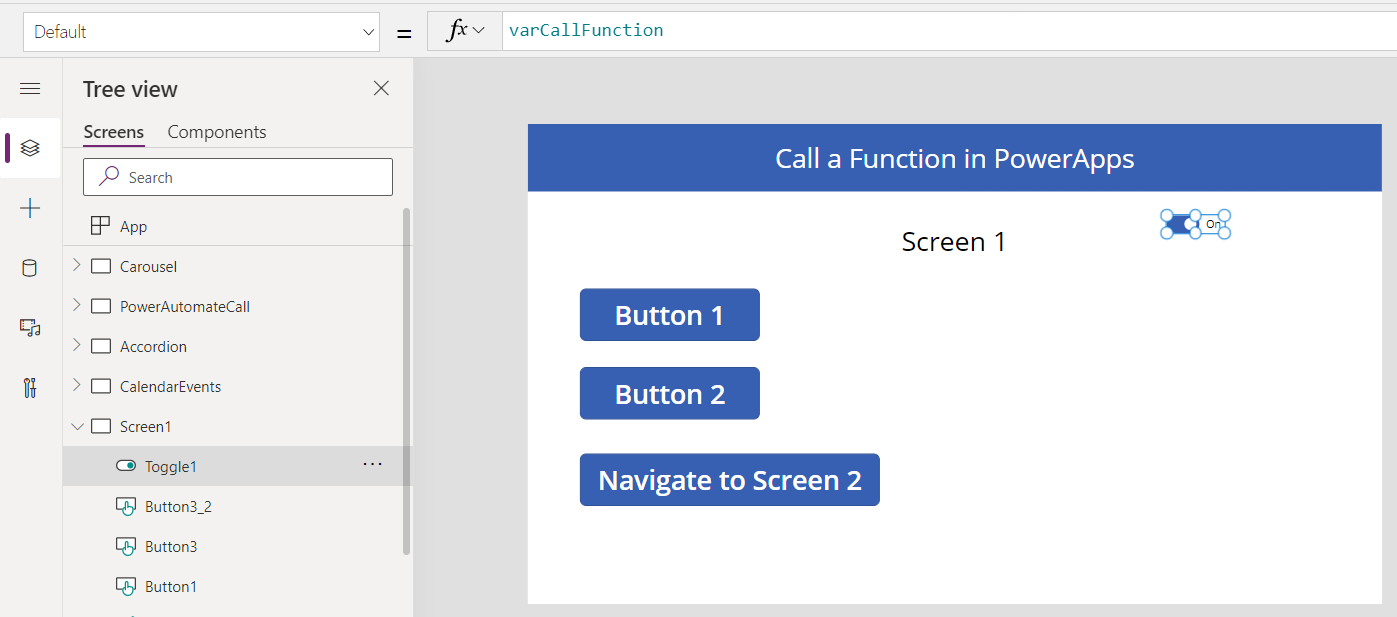Click the Button3_2 tree icon
Viewport: 1397px width, 617px height.
[126, 506]
